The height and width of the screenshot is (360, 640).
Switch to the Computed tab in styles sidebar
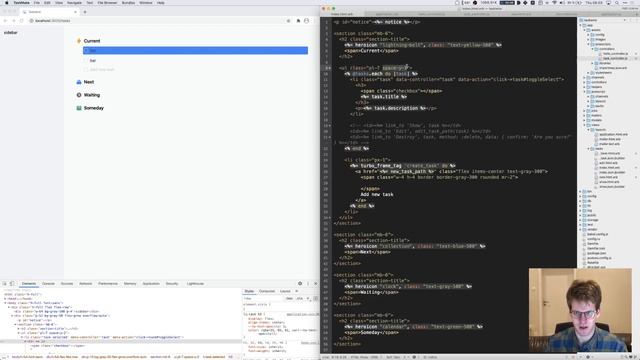point(267,291)
